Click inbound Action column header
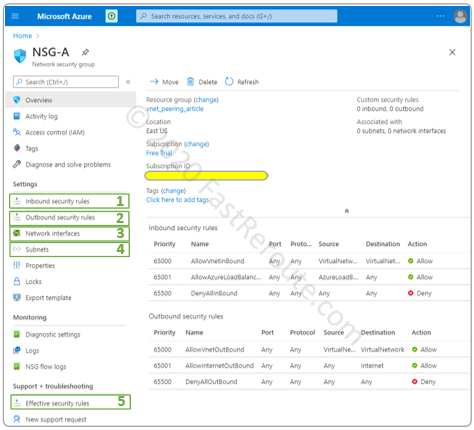The image size is (474, 430). click(417, 244)
